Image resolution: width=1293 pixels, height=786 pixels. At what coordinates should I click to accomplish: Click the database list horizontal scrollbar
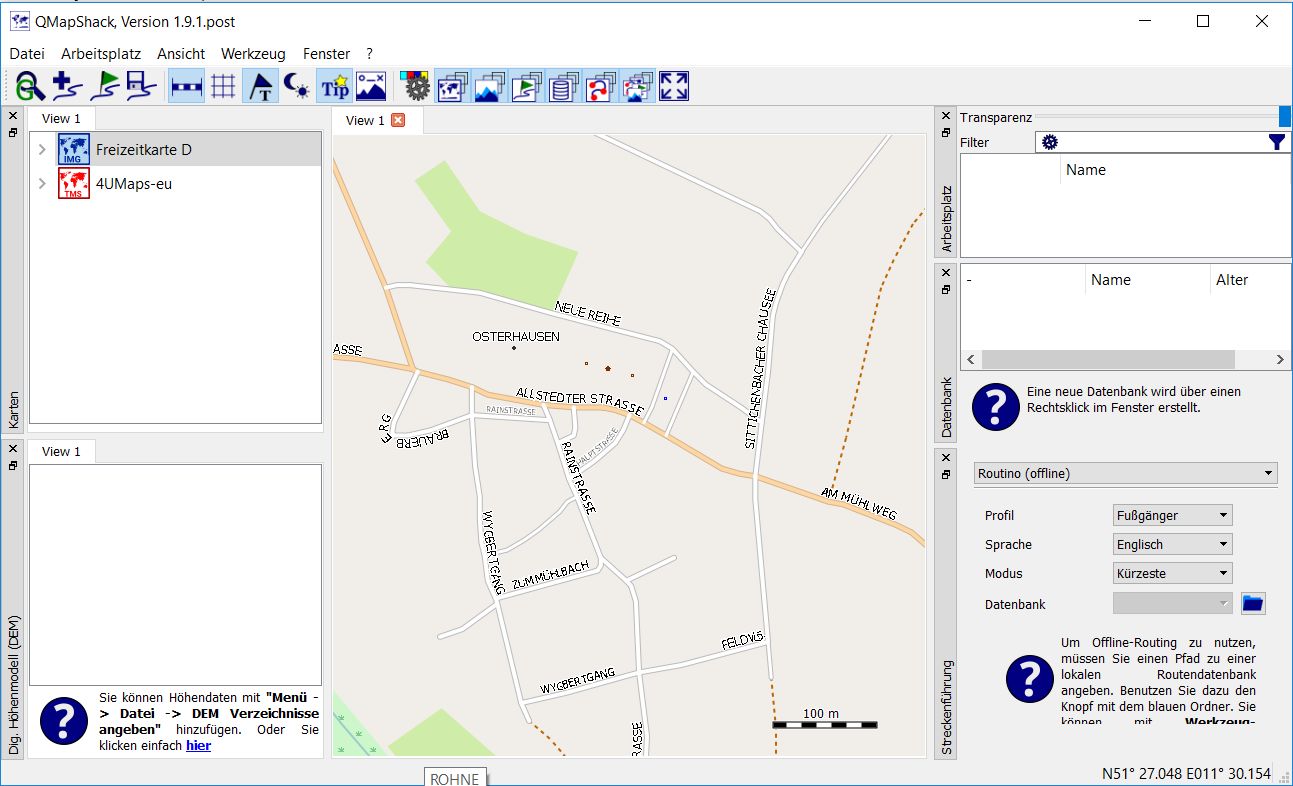1108,360
